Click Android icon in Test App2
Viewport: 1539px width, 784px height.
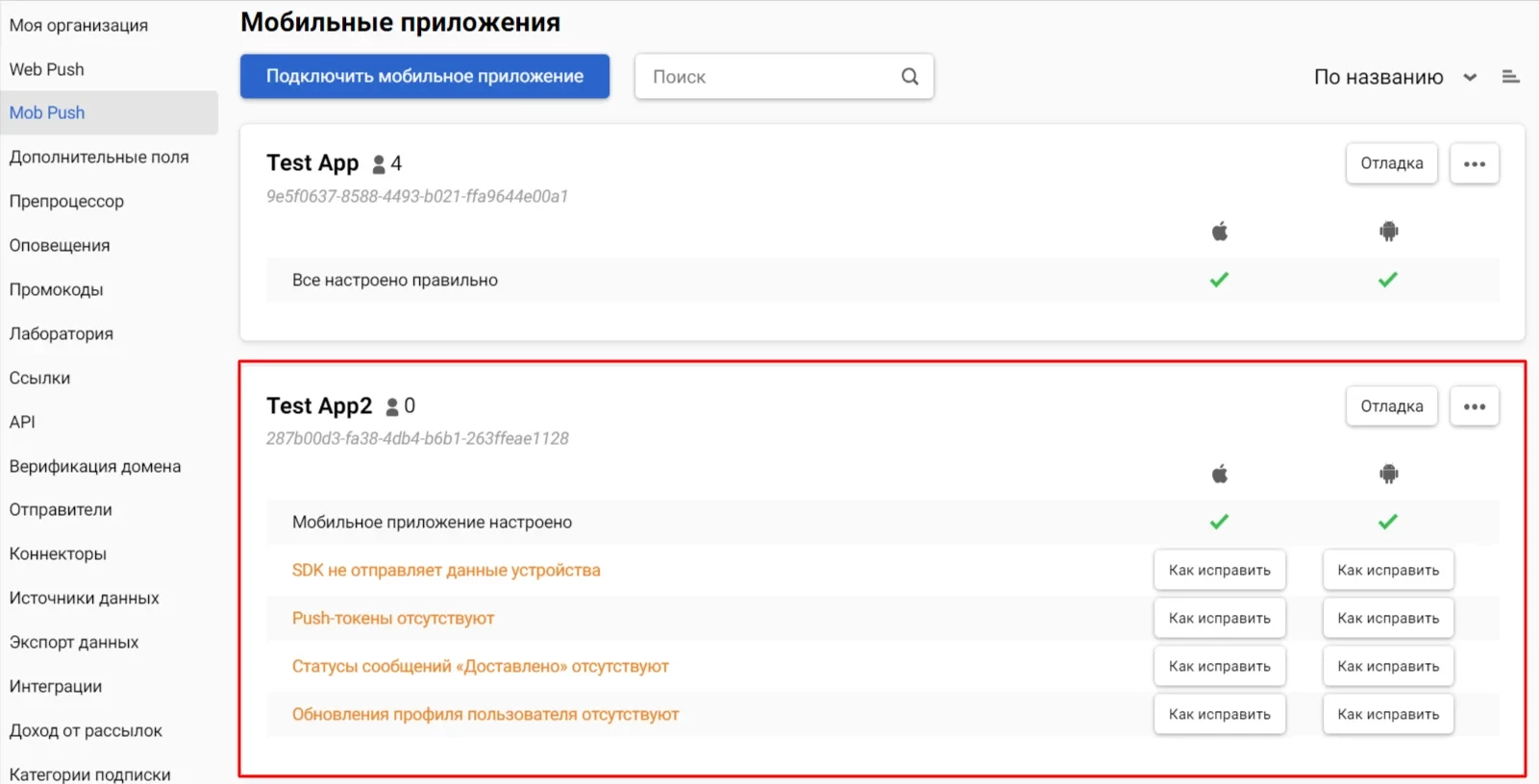point(1388,474)
